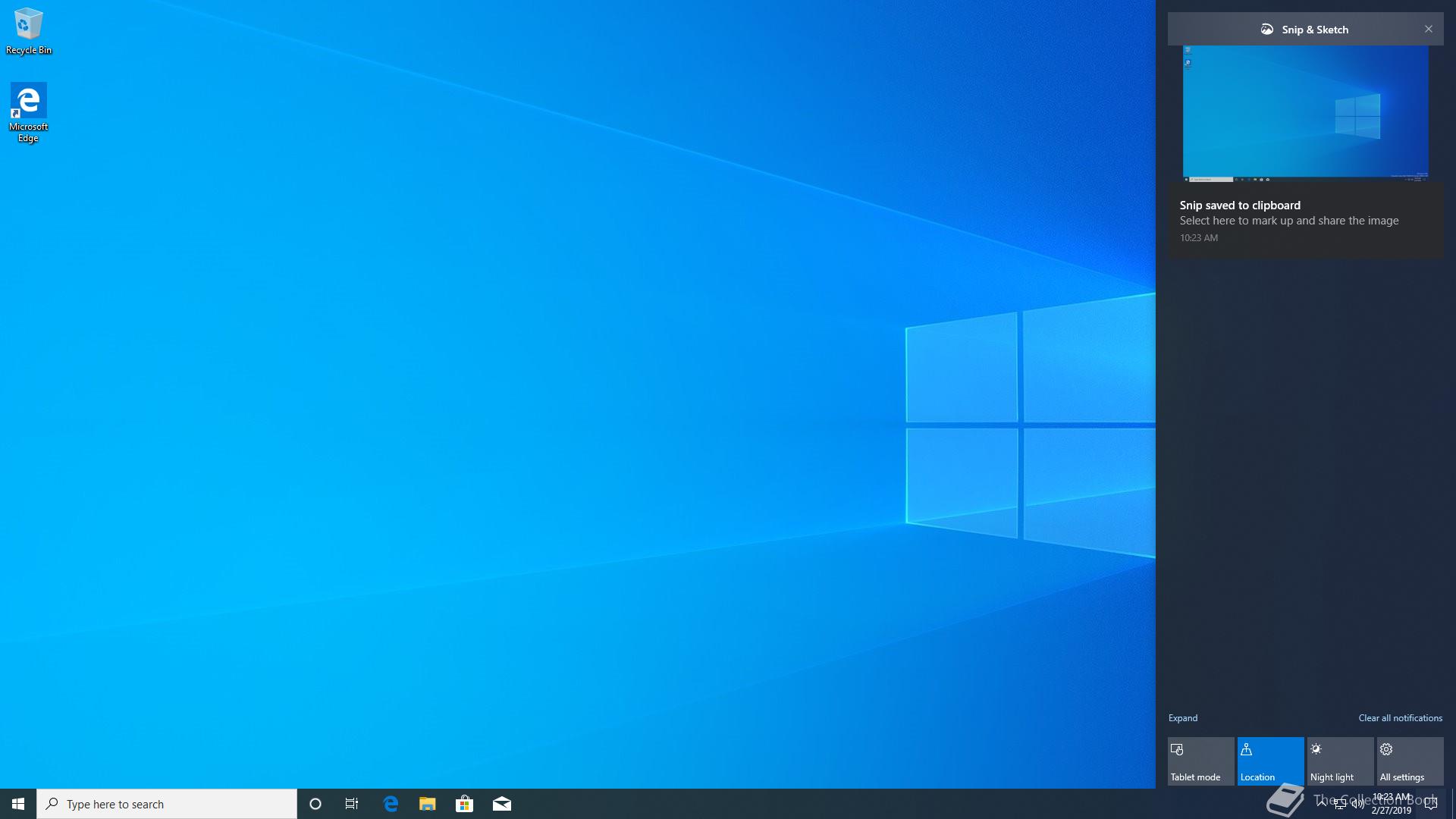The width and height of the screenshot is (1456, 819).
Task: Click the Type here to search box
Action: coord(167,804)
